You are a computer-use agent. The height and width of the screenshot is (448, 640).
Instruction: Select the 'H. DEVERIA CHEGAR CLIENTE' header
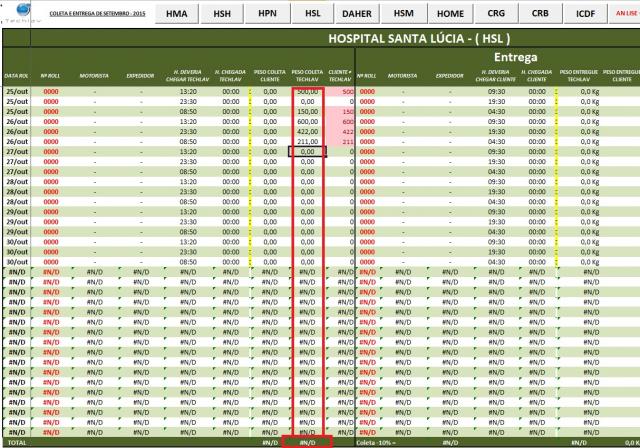495,75
